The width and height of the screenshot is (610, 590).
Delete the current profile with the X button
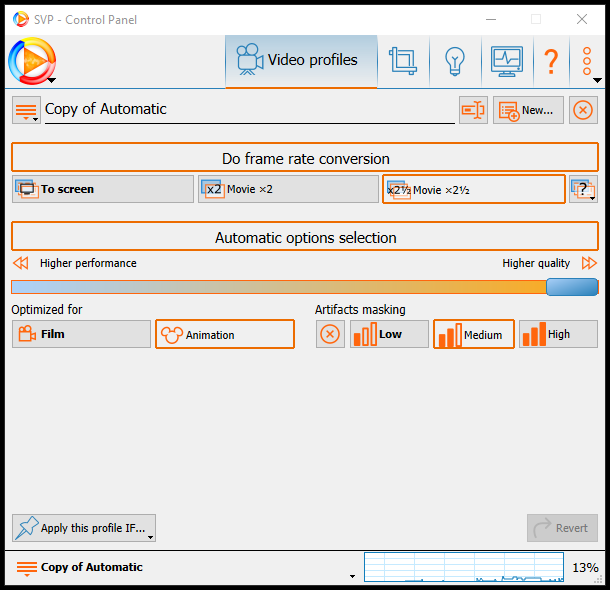(x=583, y=110)
